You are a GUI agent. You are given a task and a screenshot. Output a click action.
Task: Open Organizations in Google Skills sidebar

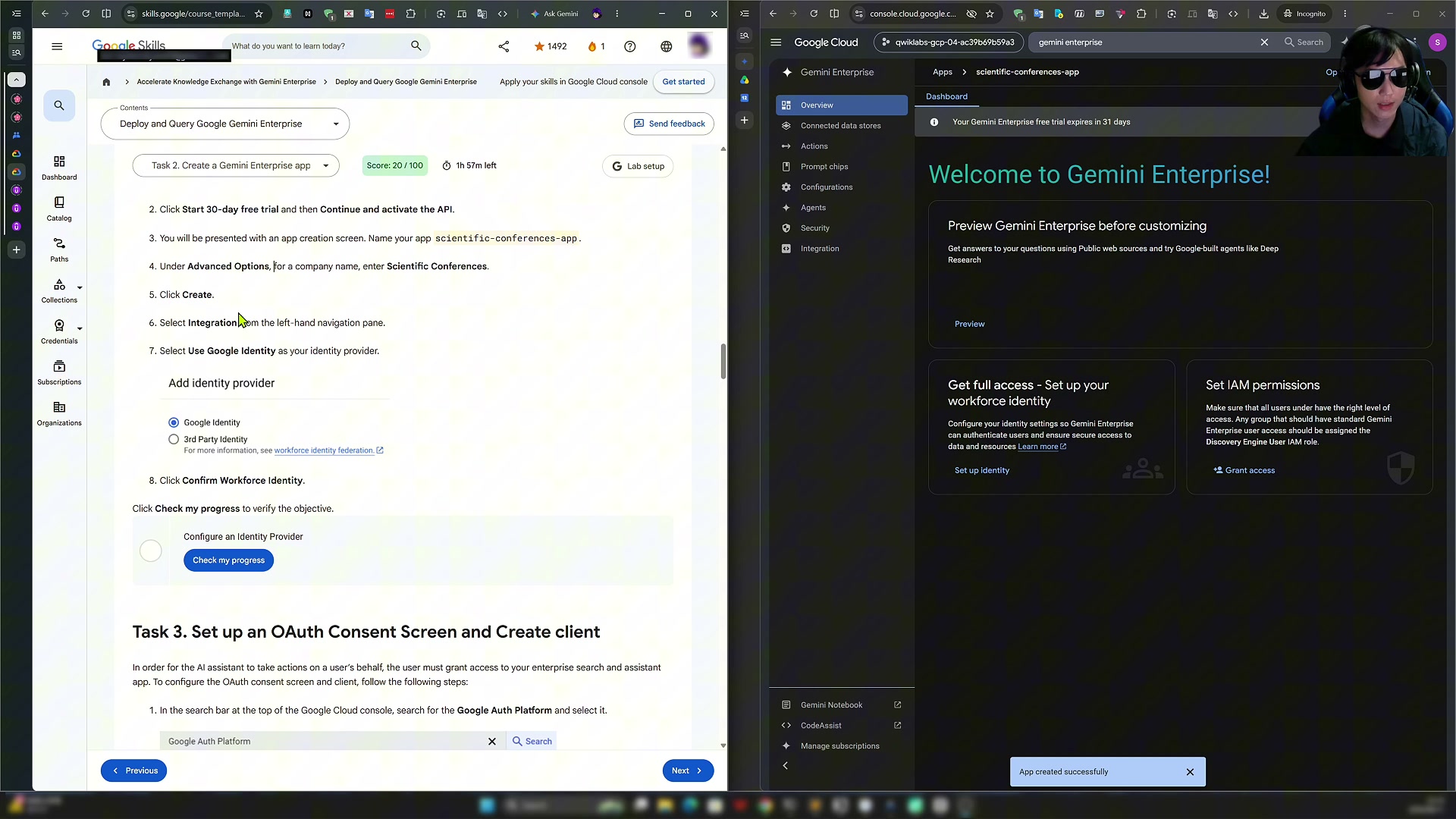(x=59, y=414)
